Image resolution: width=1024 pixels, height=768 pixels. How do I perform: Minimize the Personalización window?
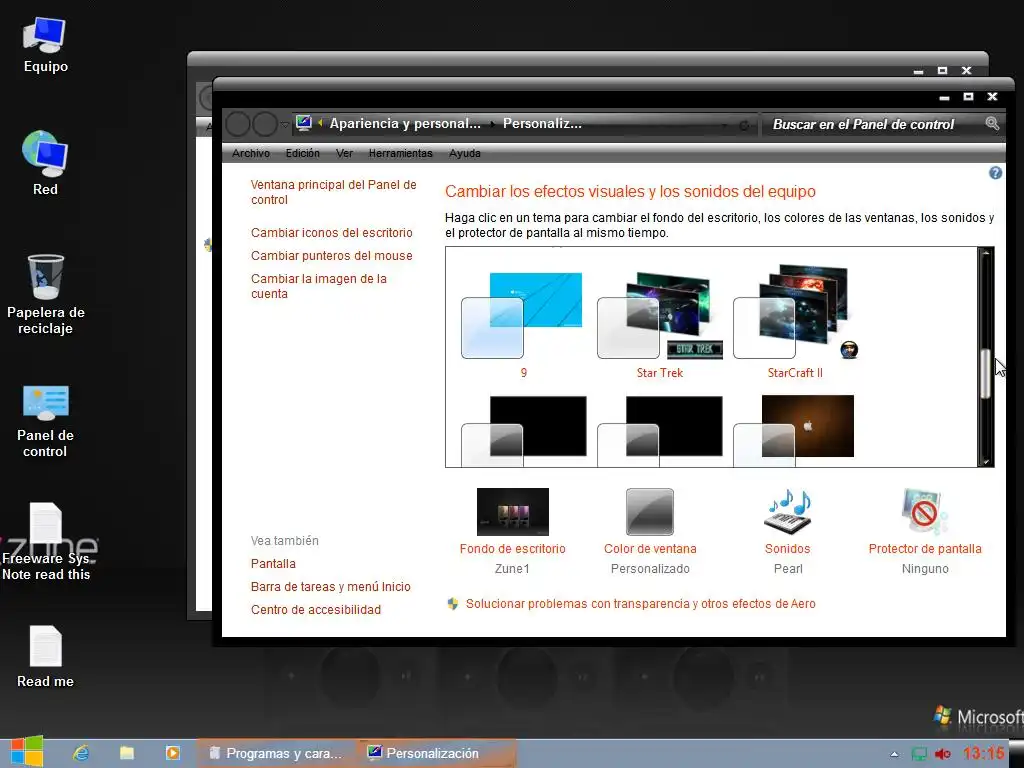point(944,97)
